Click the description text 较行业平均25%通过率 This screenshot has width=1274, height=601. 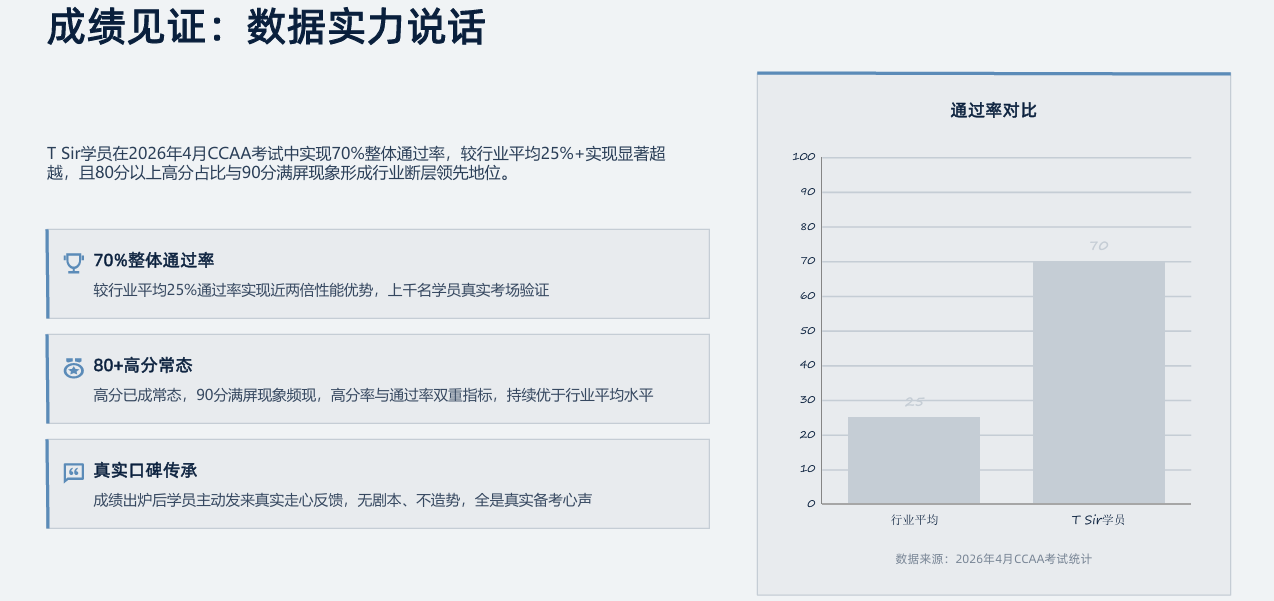tap(321, 291)
